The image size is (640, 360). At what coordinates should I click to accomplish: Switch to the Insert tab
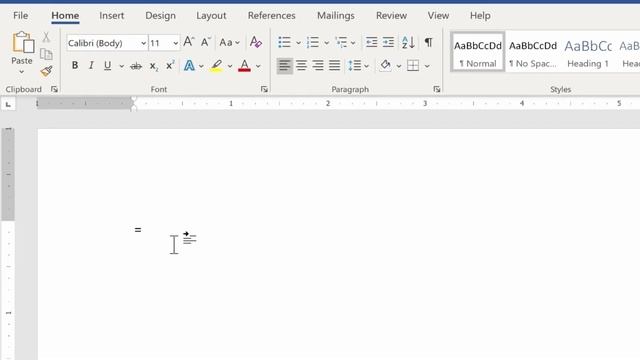tap(111, 16)
